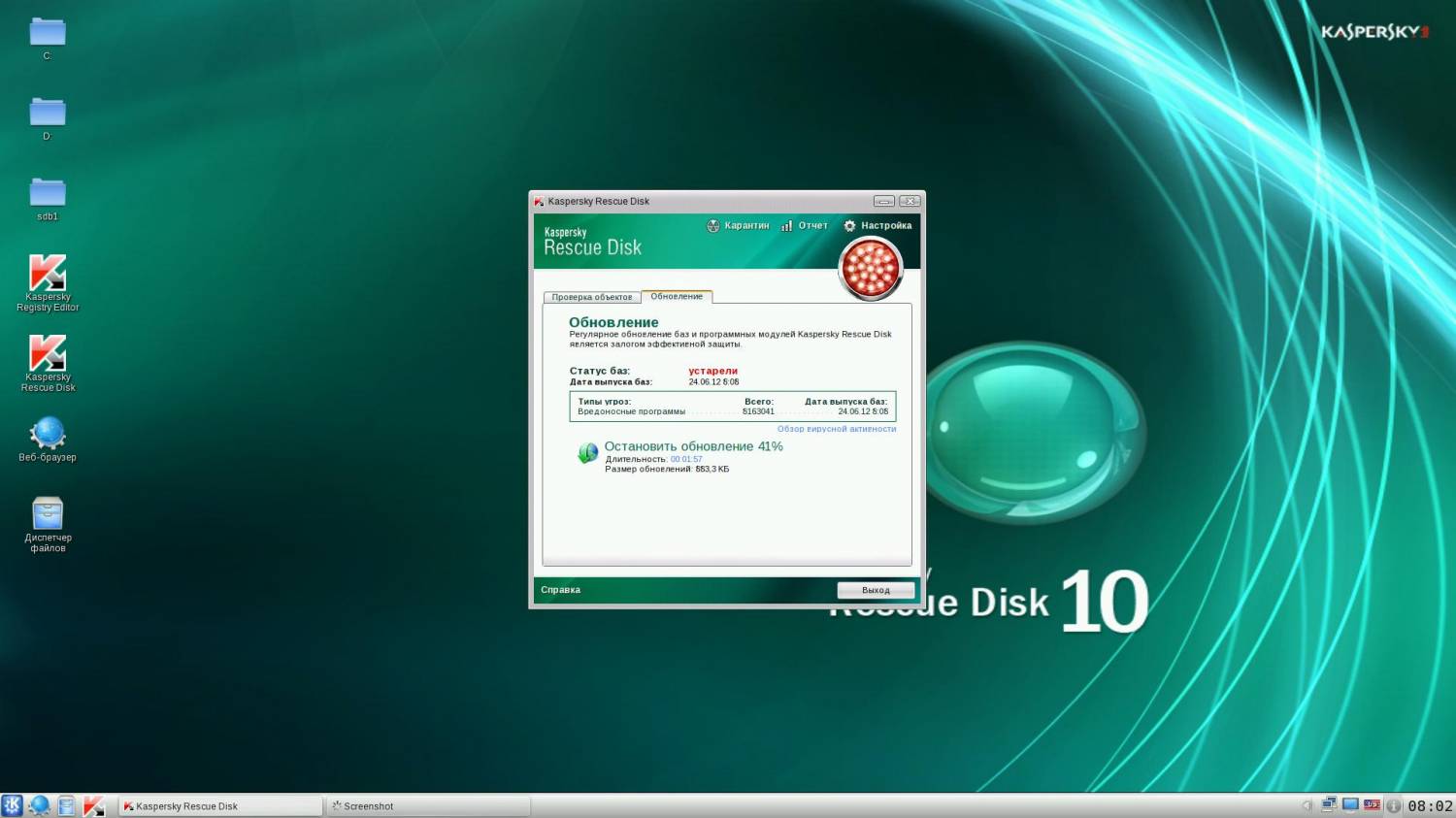Click the red protection status indicator
Image resolution: width=1456 pixels, height=818 pixels.
(x=871, y=269)
